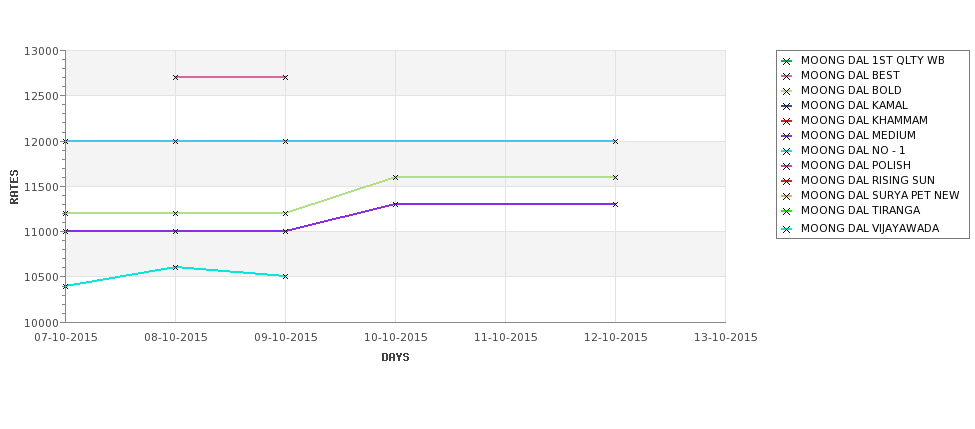Screen dimensions: 975x429
Task: Select MOONG DAL SURYA PET NEW legend label
Action: [x=880, y=195]
